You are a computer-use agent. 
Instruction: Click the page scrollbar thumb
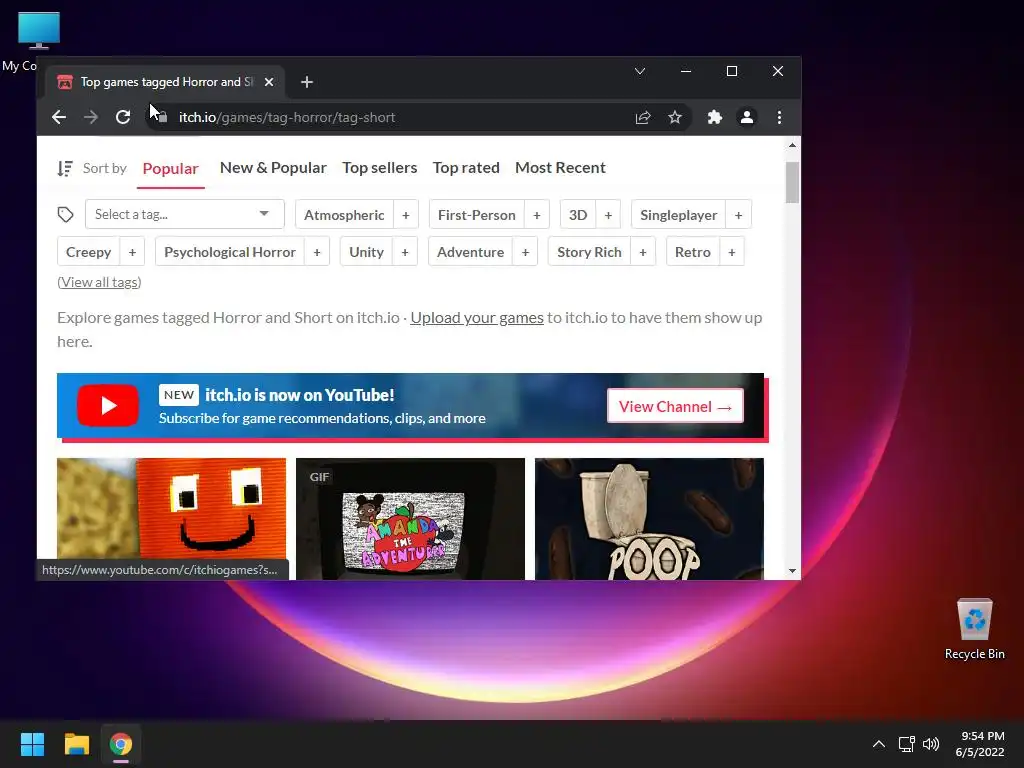(792, 182)
